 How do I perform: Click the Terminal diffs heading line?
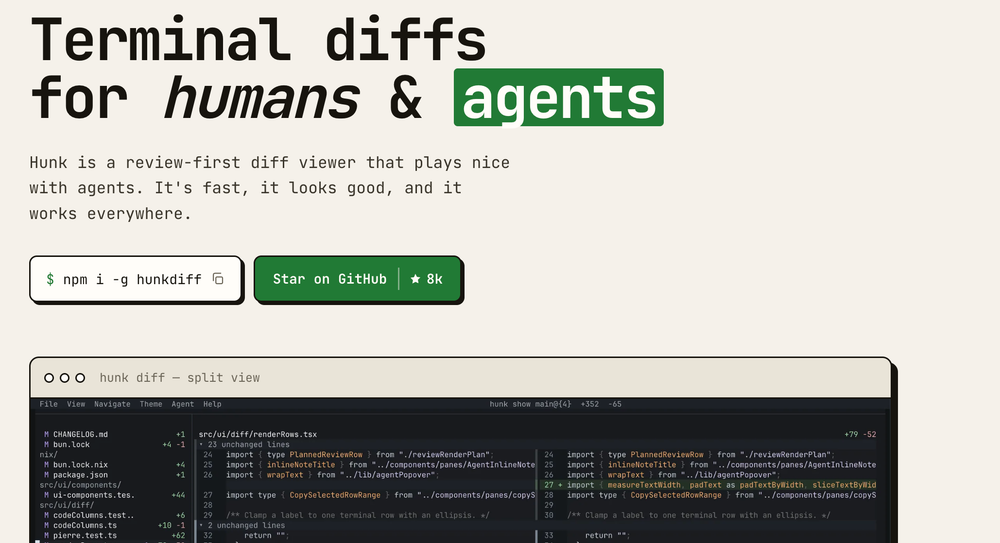(258, 40)
